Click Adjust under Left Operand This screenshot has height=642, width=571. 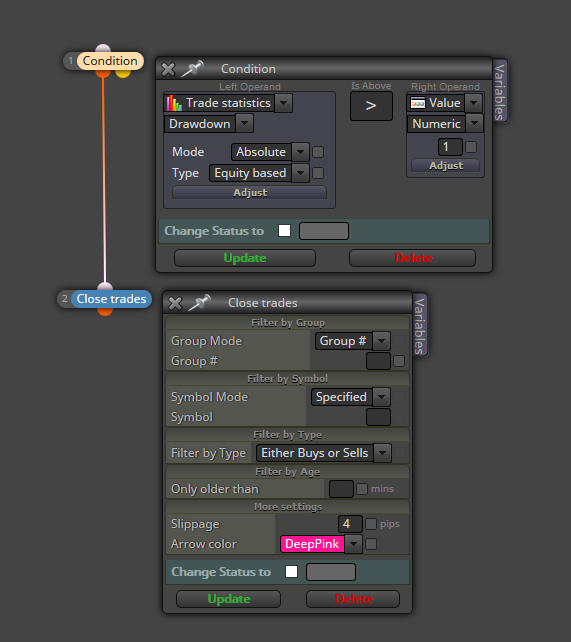point(250,192)
